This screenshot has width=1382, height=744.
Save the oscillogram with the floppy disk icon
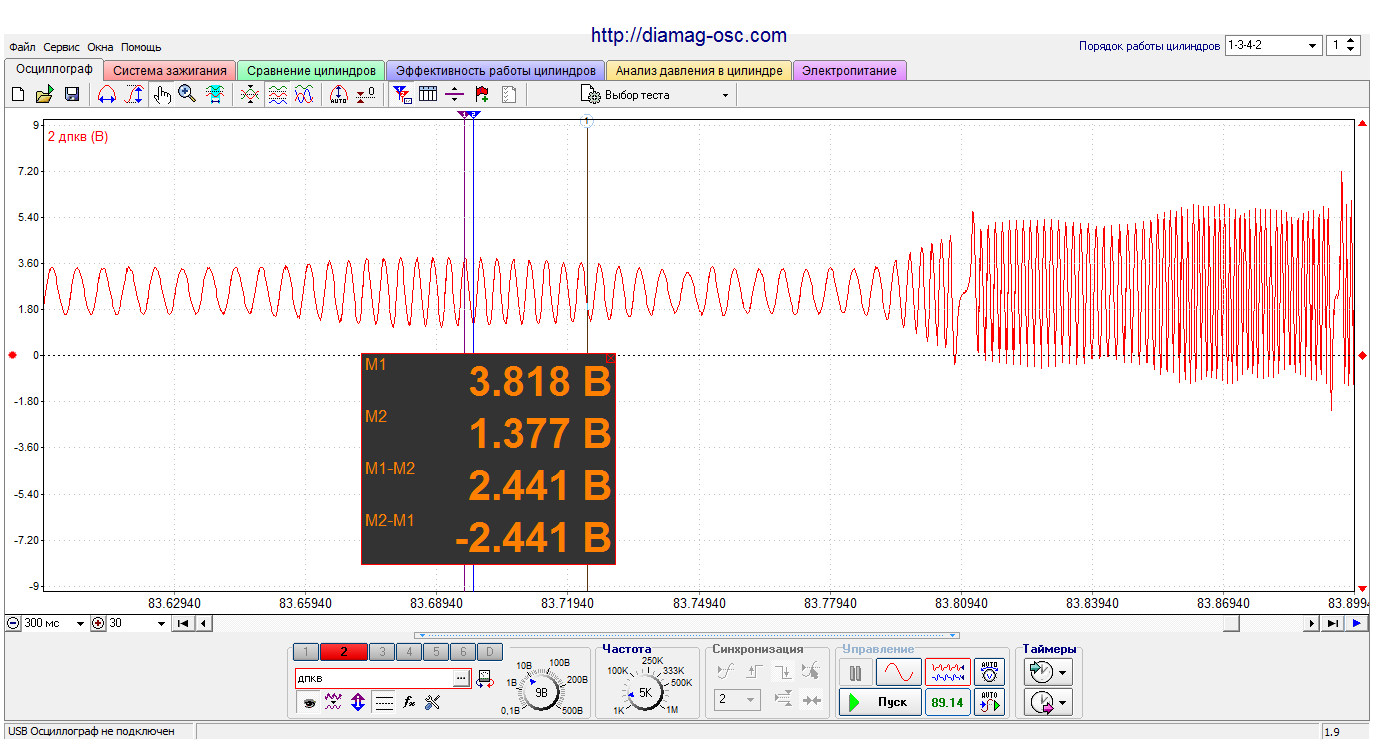pyautogui.click(x=72, y=94)
